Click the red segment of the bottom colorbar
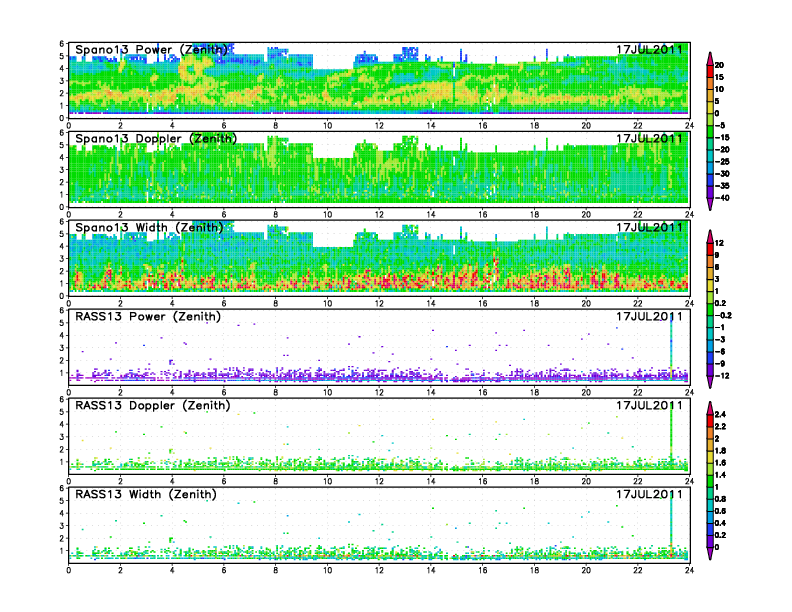 coord(710,421)
